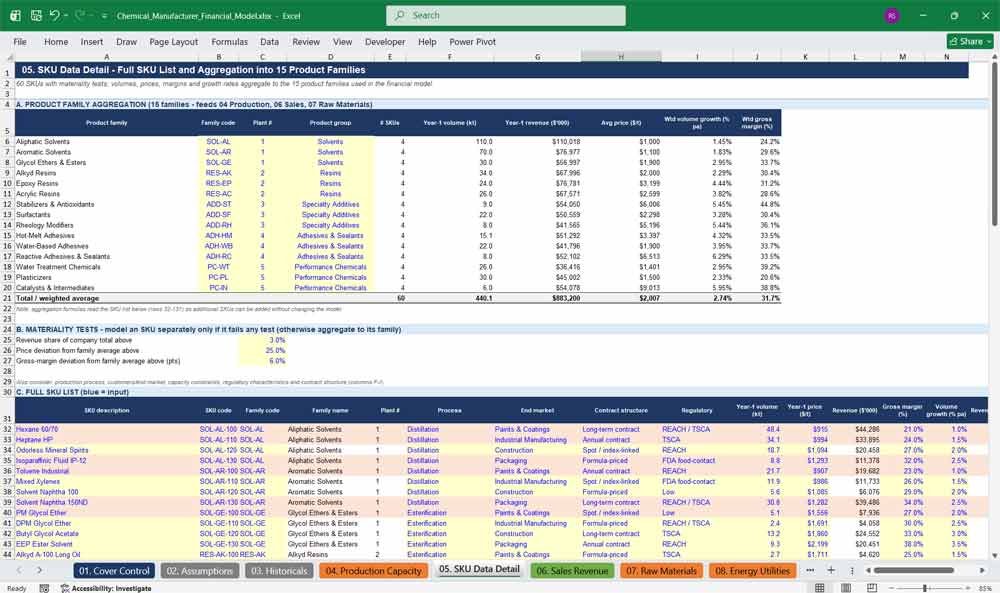The image size is (1000, 593).
Task: Go to 08. Energy Utilities sheet
Action: pos(752,571)
